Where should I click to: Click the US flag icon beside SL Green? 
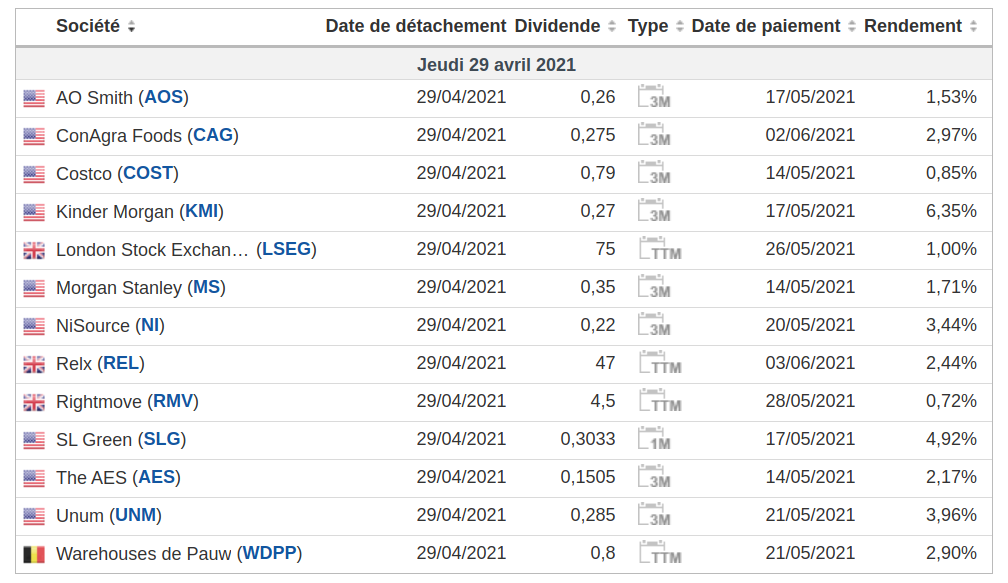(34, 440)
